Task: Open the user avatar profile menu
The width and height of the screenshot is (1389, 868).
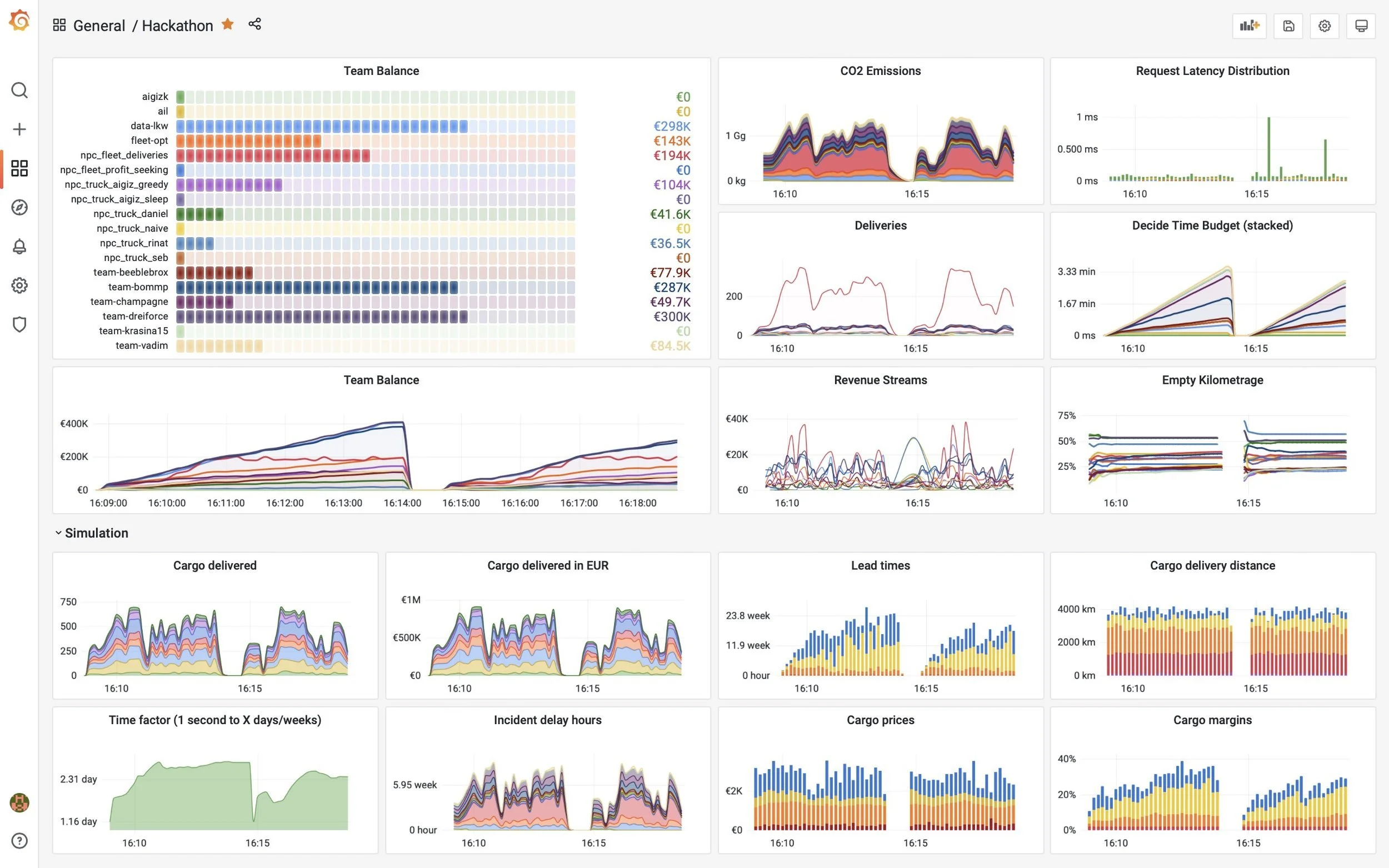Action: pyautogui.click(x=19, y=802)
